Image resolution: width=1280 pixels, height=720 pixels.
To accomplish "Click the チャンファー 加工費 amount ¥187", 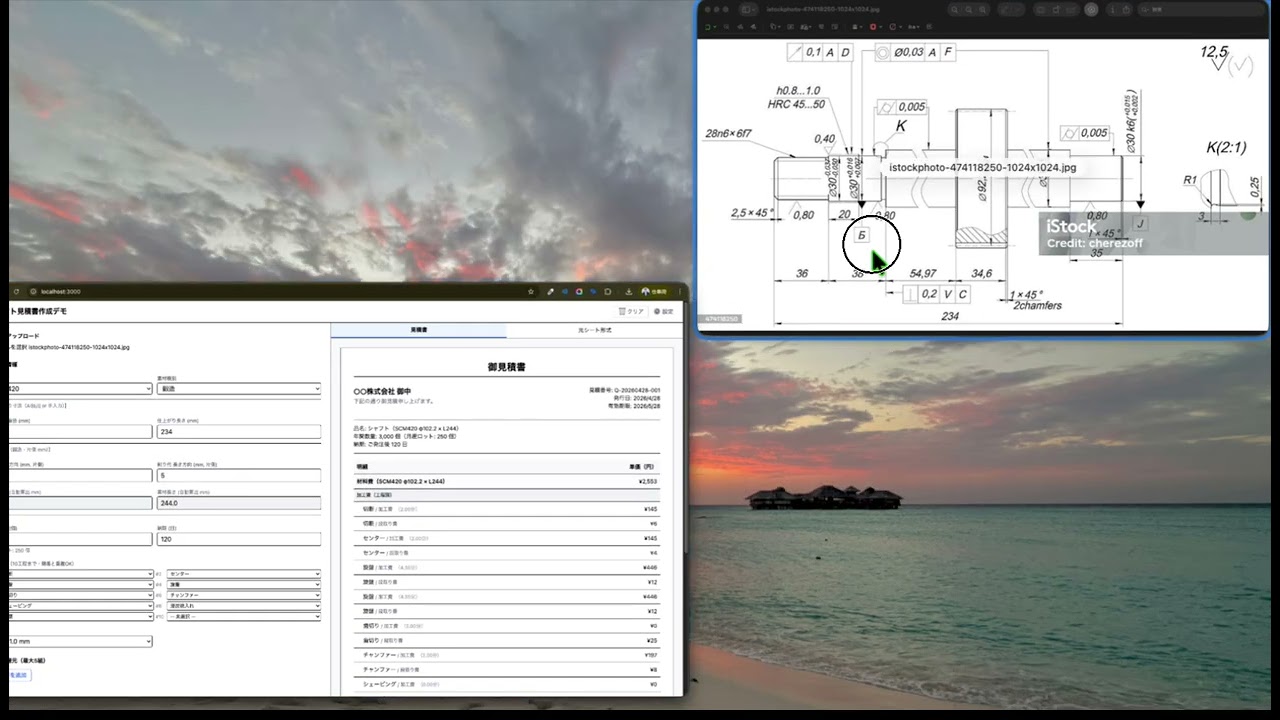I will coord(650,655).
